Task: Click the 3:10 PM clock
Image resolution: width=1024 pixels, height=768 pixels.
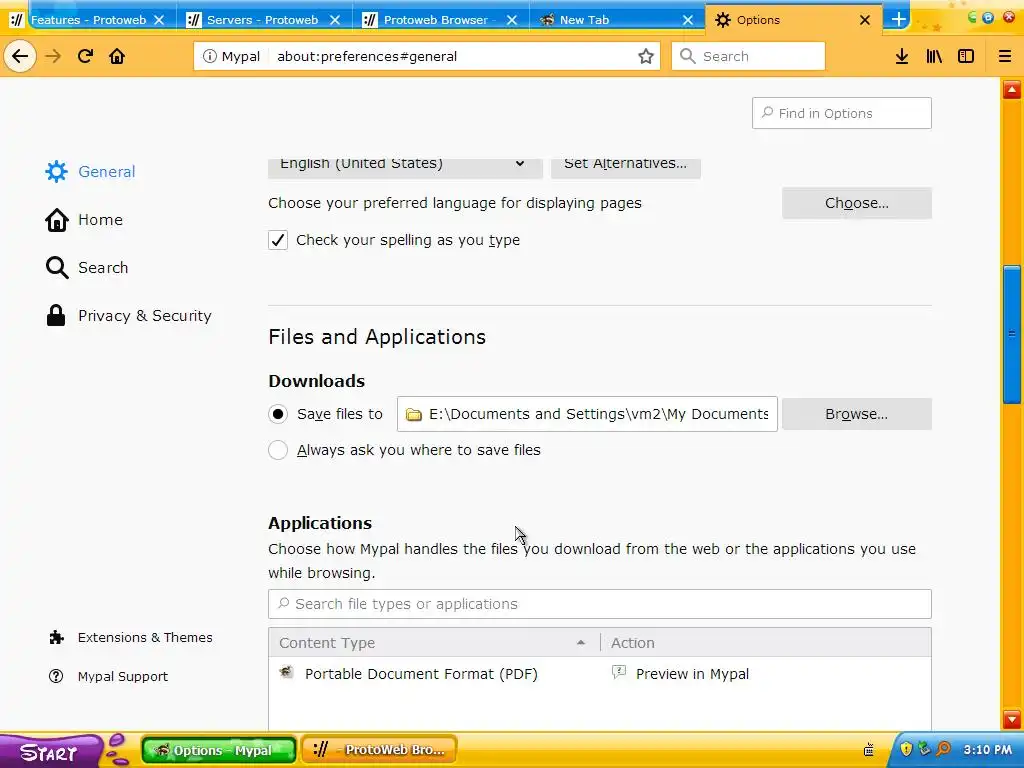Action: 987,750
